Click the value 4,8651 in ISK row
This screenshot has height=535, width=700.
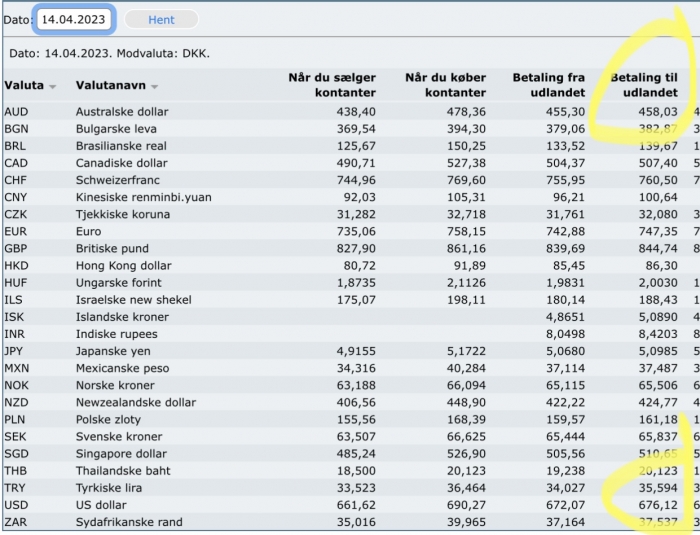click(x=565, y=317)
